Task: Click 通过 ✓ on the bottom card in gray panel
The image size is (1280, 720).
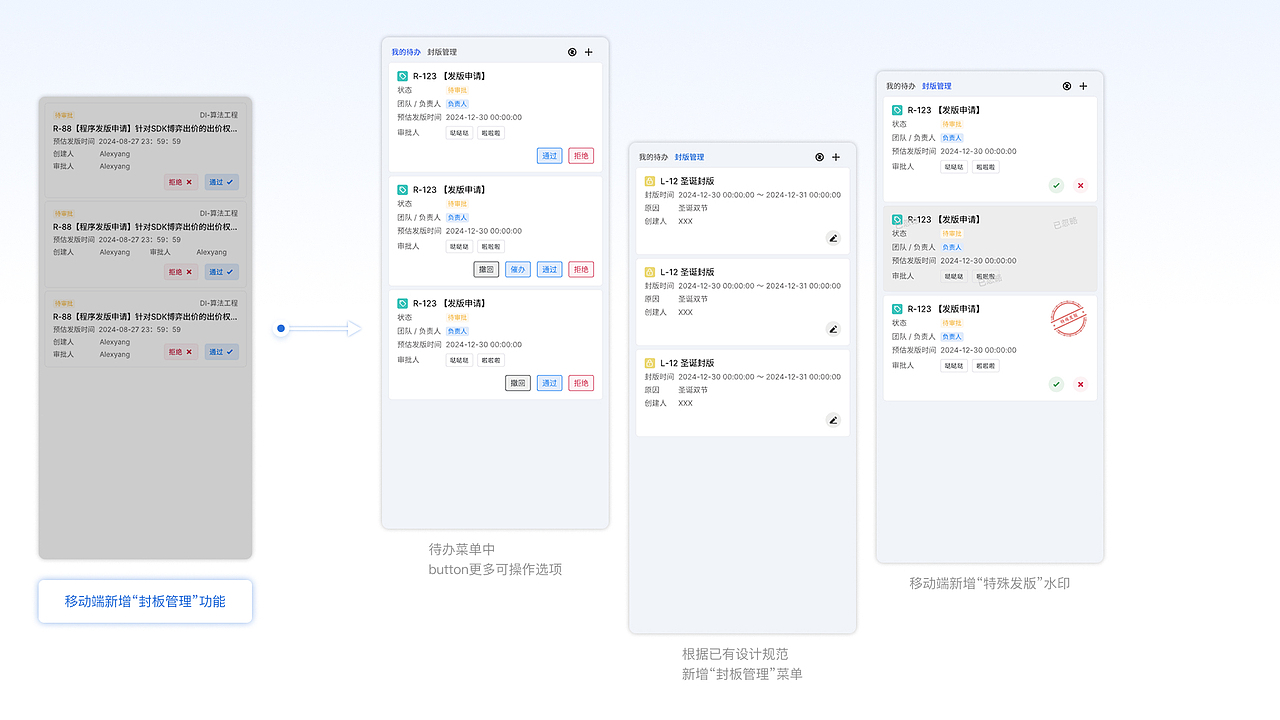Action: 222,352
